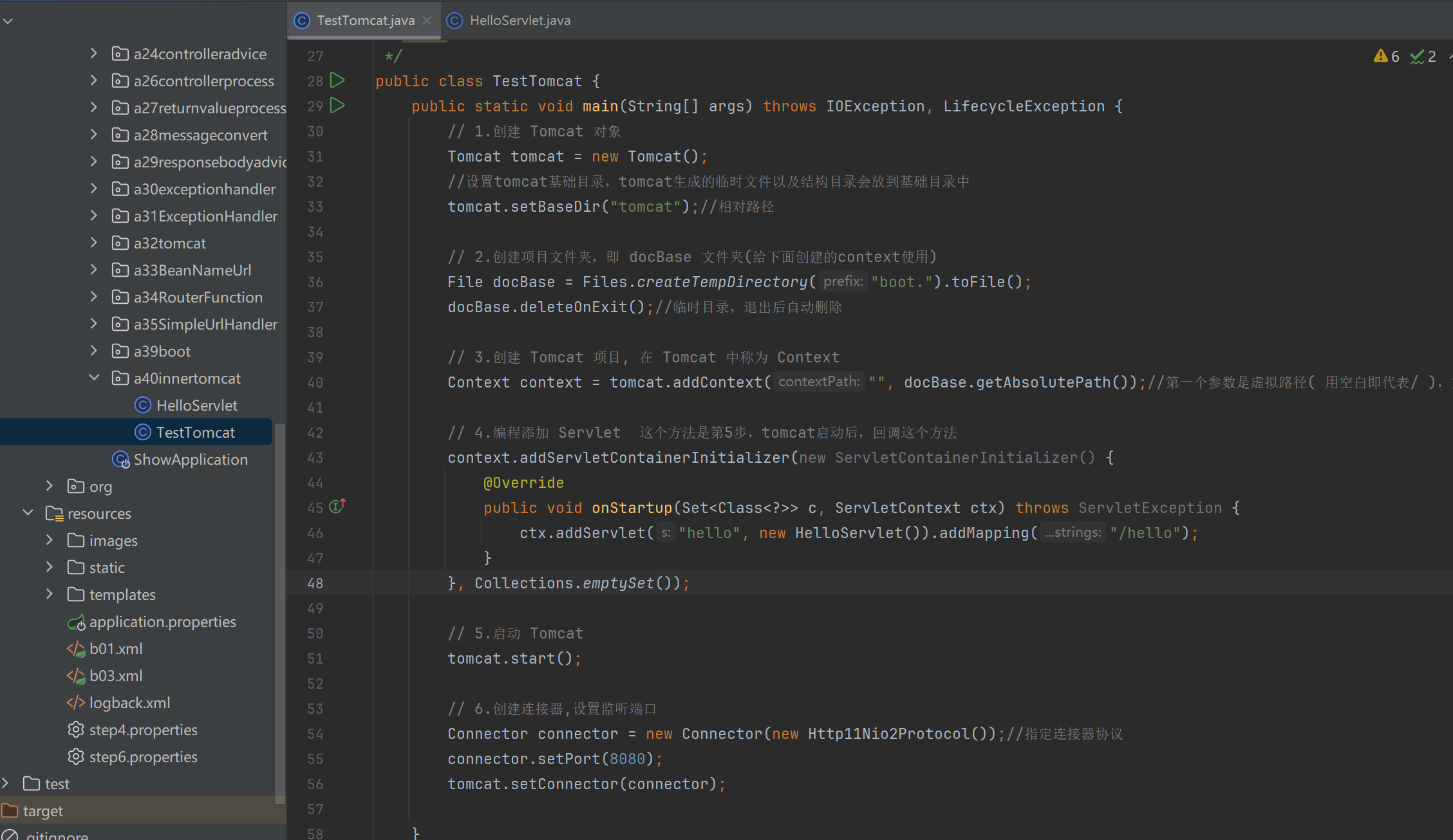Open the warnings indicator showing 6
This screenshot has width=1453, height=840.
click(x=1387, y=57)
